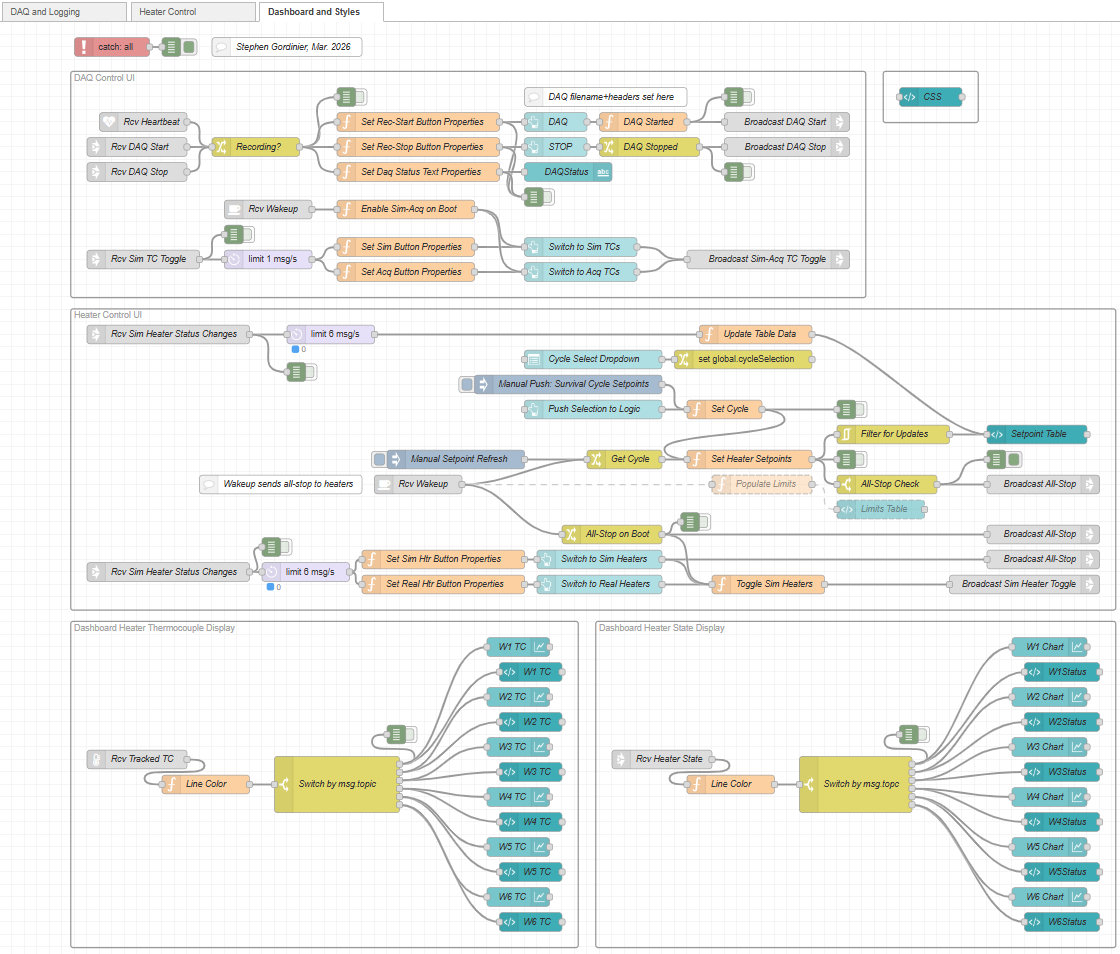Select the disabled Populate Limits node
1120x954 pixels.
tap(761, 484)
